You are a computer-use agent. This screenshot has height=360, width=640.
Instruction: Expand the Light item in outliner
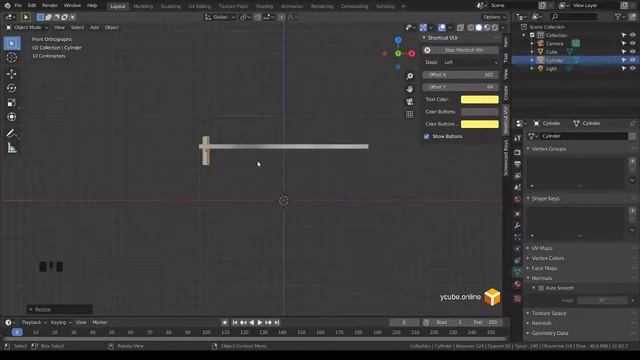click(x=532, y=69)
